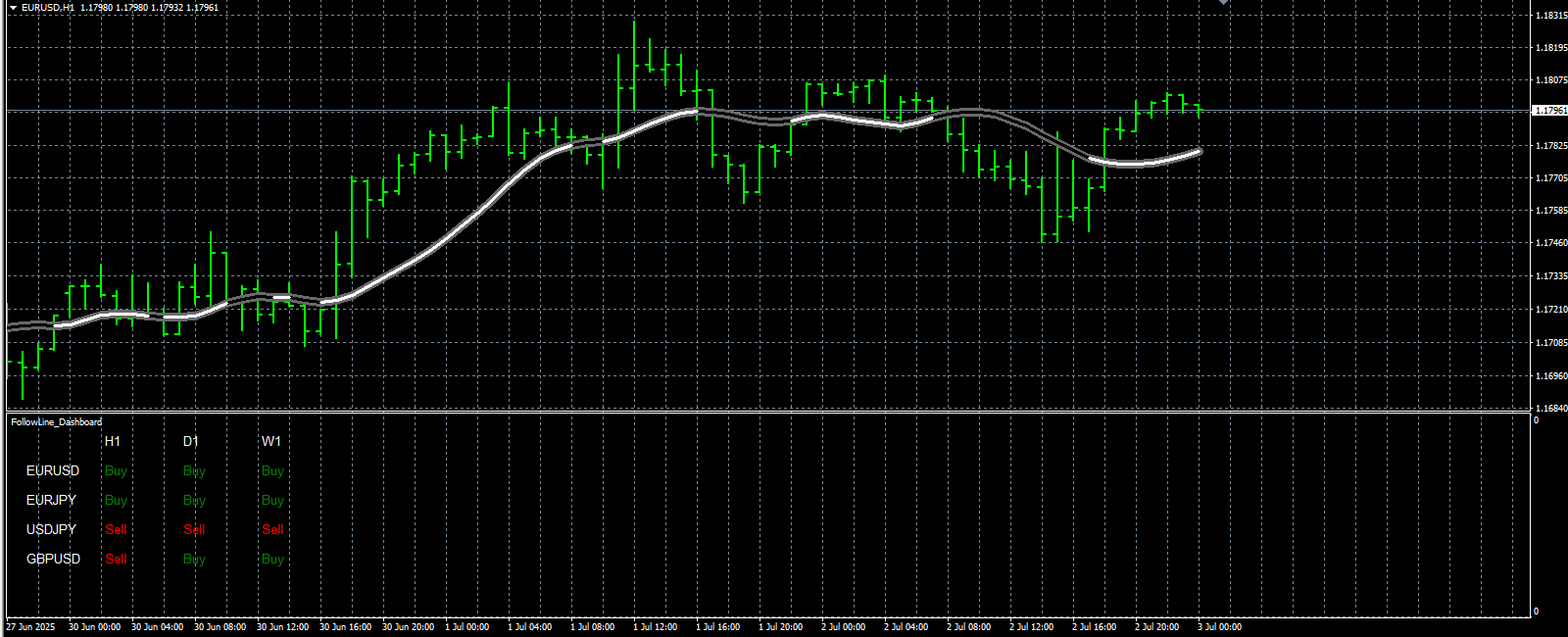Select the D1 column header in dashboard

tap(191, 441)
